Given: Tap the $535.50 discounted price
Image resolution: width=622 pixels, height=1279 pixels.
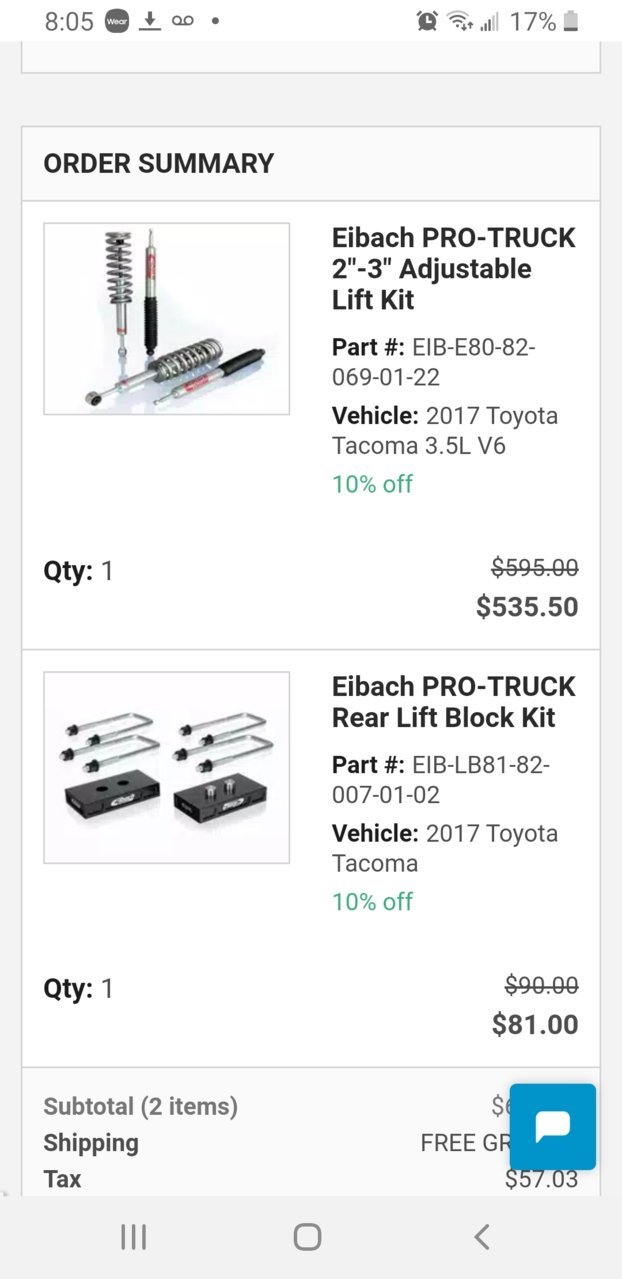Looking at the screenshot, I should pyautogui.click(x=527, y=607).
